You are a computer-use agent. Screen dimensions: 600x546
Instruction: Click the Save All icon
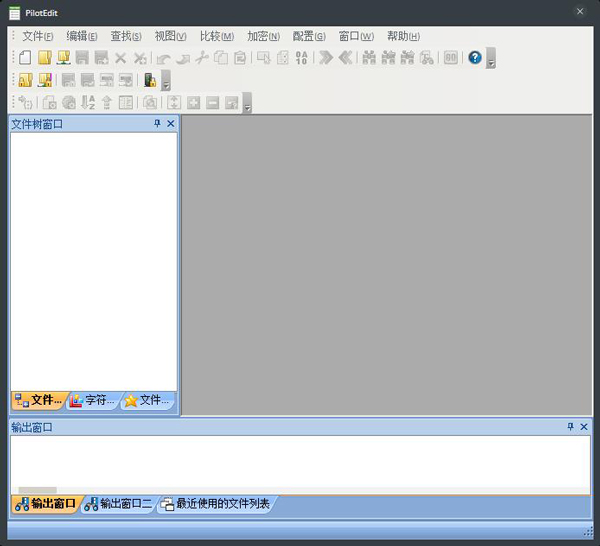tap(101, 58)
